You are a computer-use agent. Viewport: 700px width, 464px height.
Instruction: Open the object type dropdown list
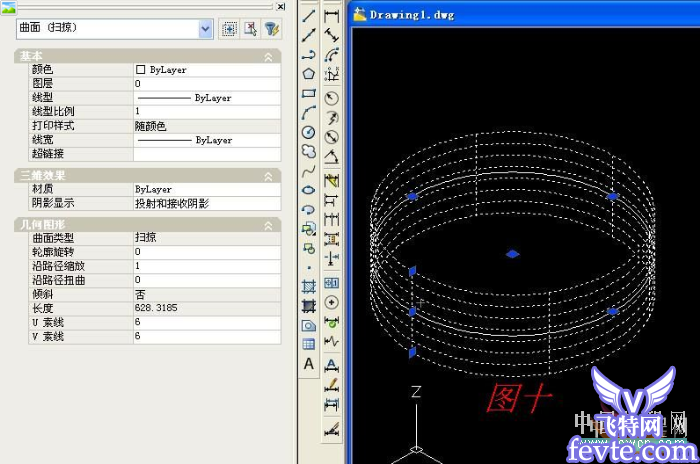pos(206,29)
